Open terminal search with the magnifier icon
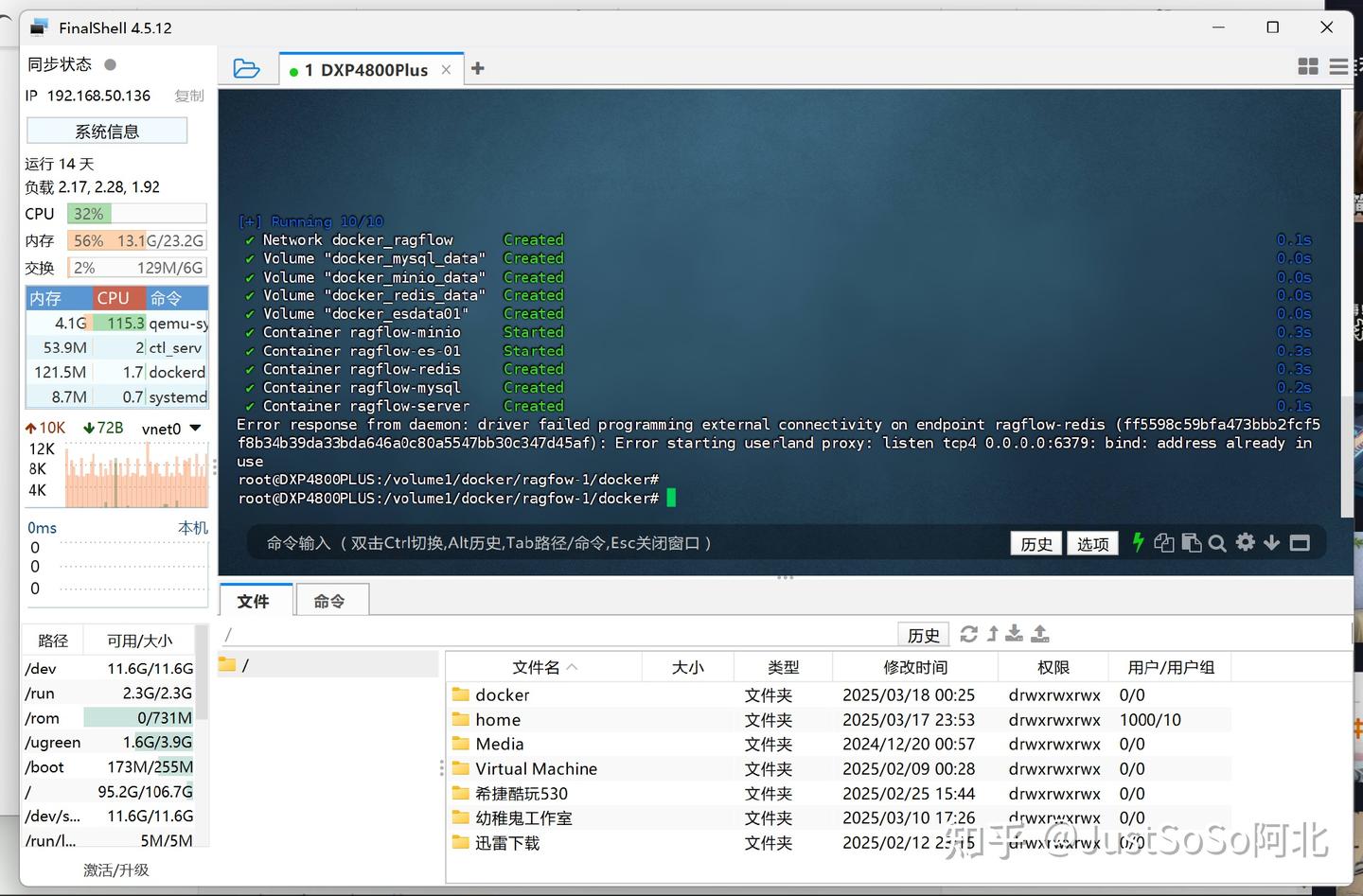The width and height of the screenshot is (1363, 896). pyautogui.click(x=1216, y=543)
